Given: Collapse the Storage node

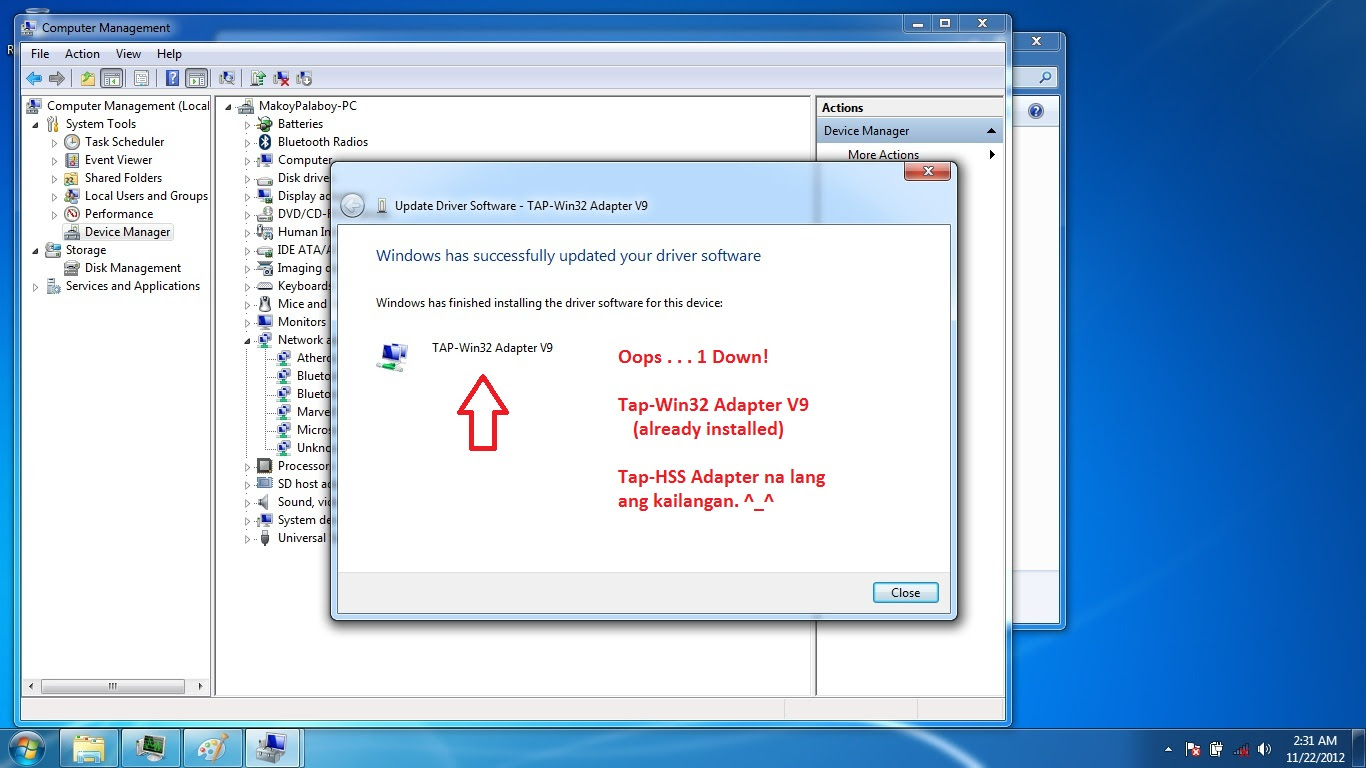Looking at the screenshot, I should [36, 250].
